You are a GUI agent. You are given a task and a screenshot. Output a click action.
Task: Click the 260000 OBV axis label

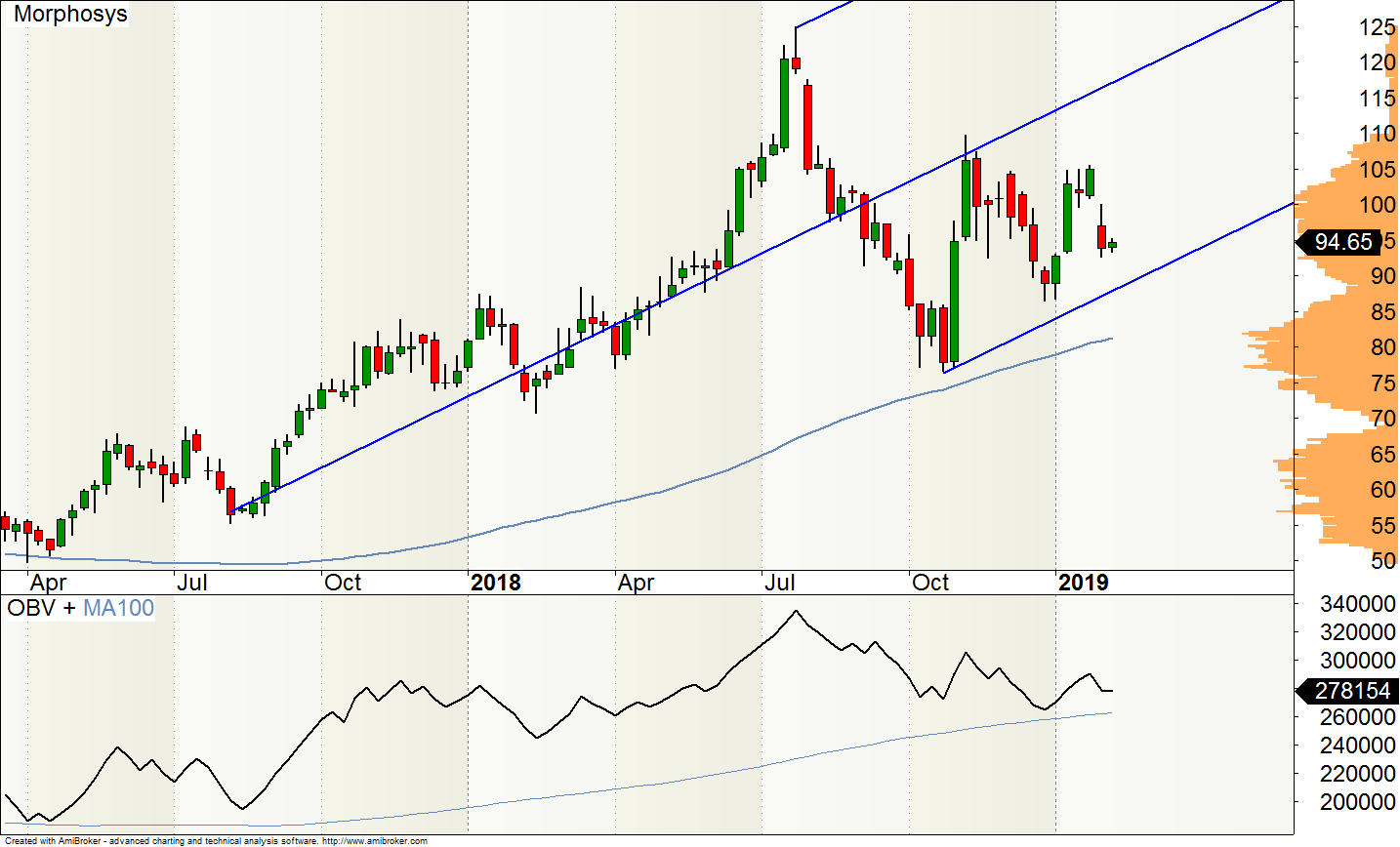point(1357,717)
